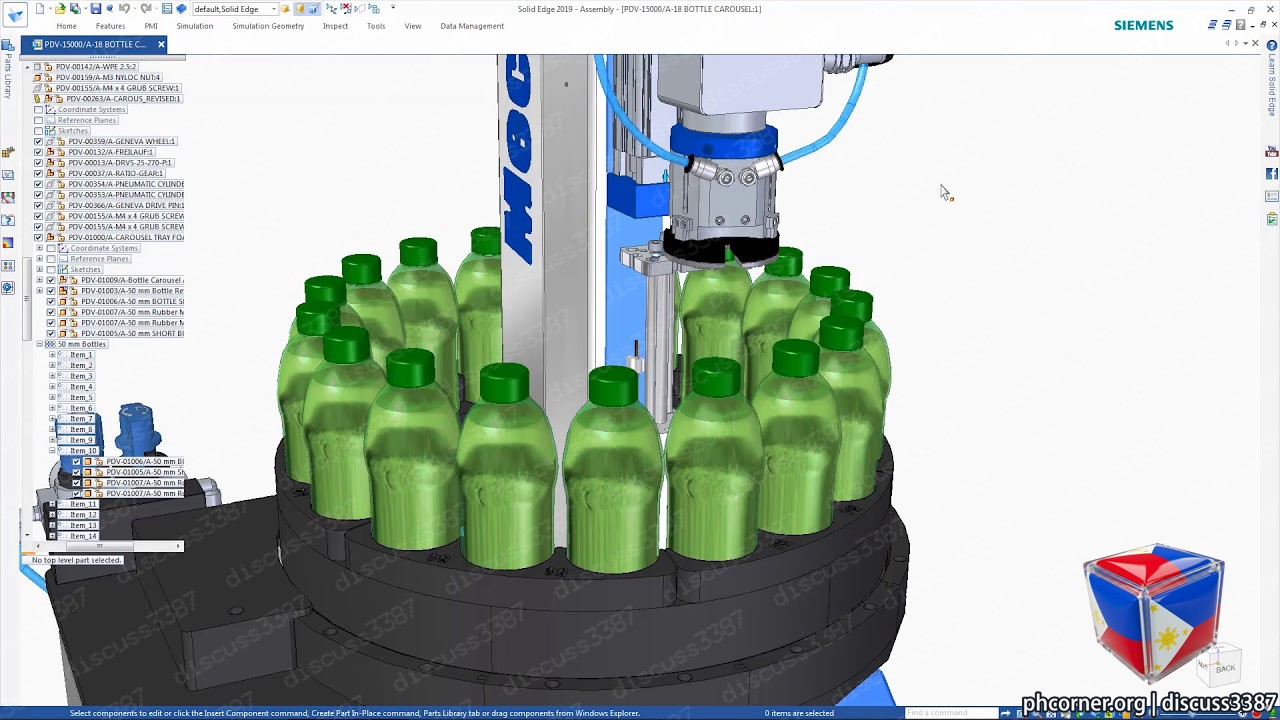The width and height of the screenshot is (1280, 720).
Task: Open the Home ribbon tab
Action: (66, 26)
